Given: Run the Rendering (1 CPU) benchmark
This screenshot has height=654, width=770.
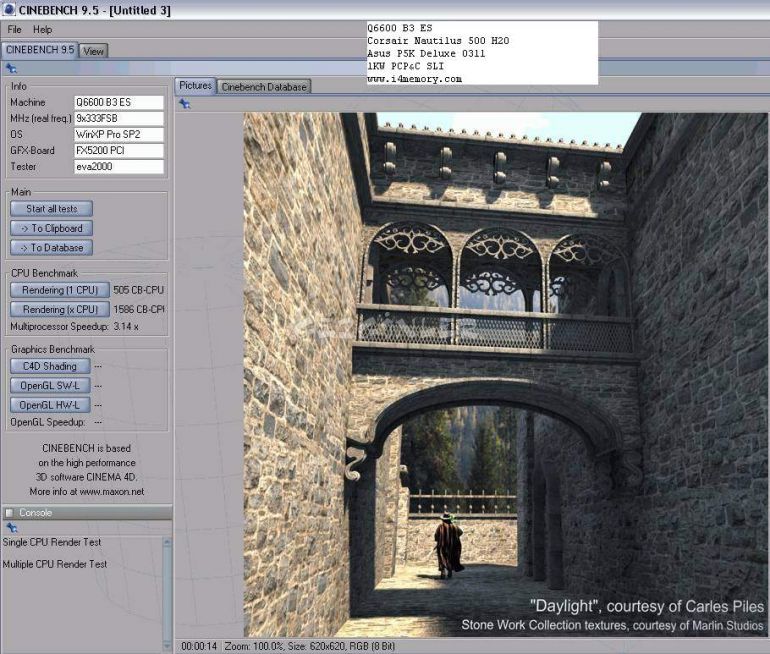Looking at the screenshot, I should [60, 290].
